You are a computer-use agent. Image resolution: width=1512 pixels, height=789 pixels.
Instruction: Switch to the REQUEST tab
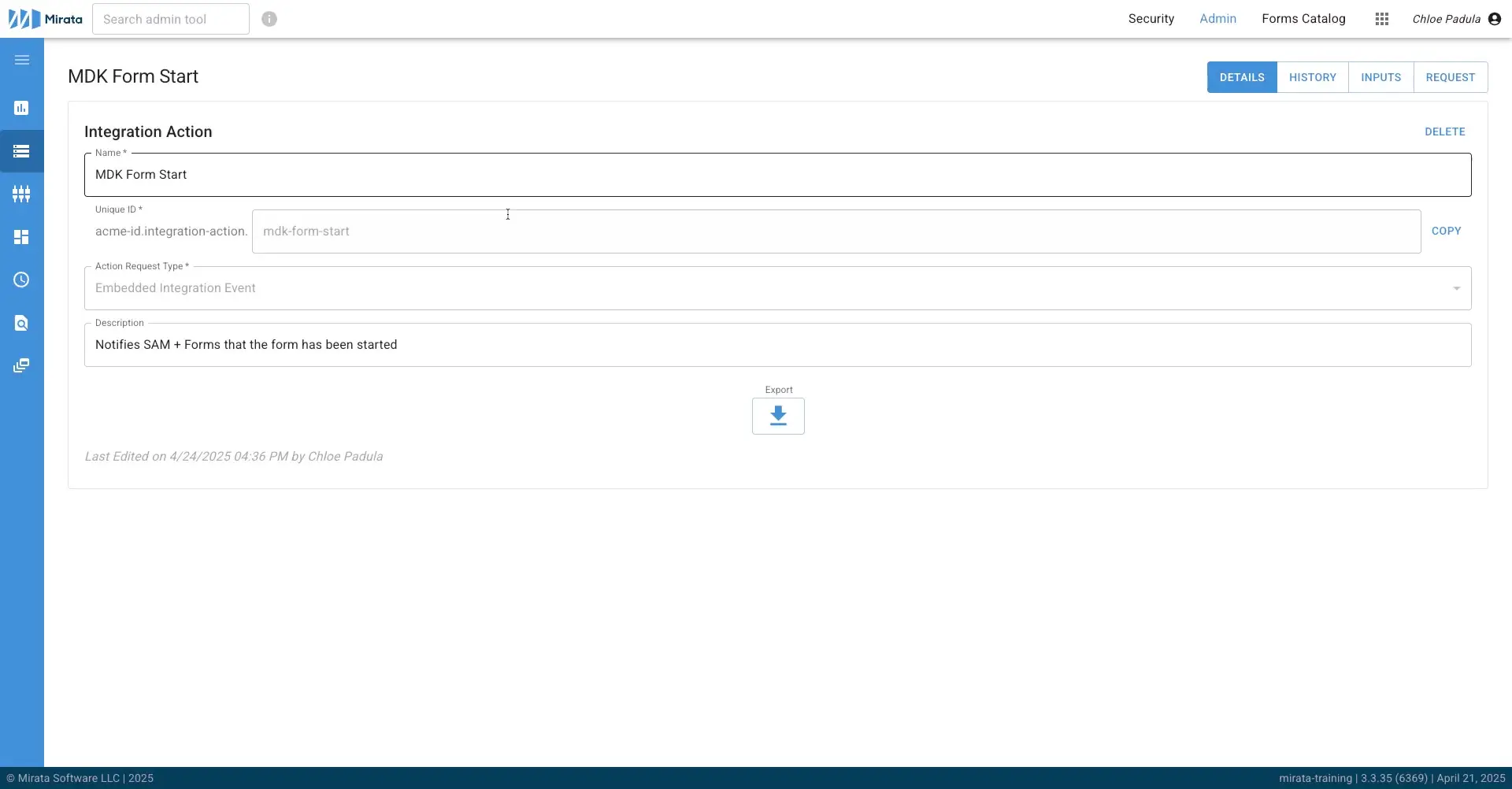click(1450, 76)
